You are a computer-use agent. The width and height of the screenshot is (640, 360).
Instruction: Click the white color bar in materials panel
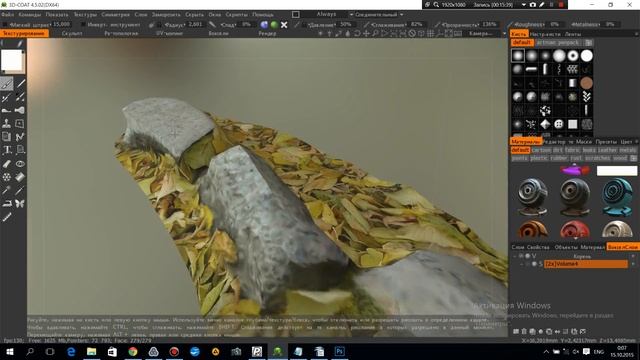pos(617,170)
